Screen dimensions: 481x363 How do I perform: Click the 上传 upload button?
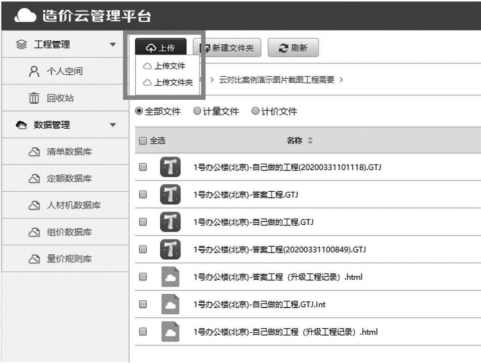click(x=161, y=48)
